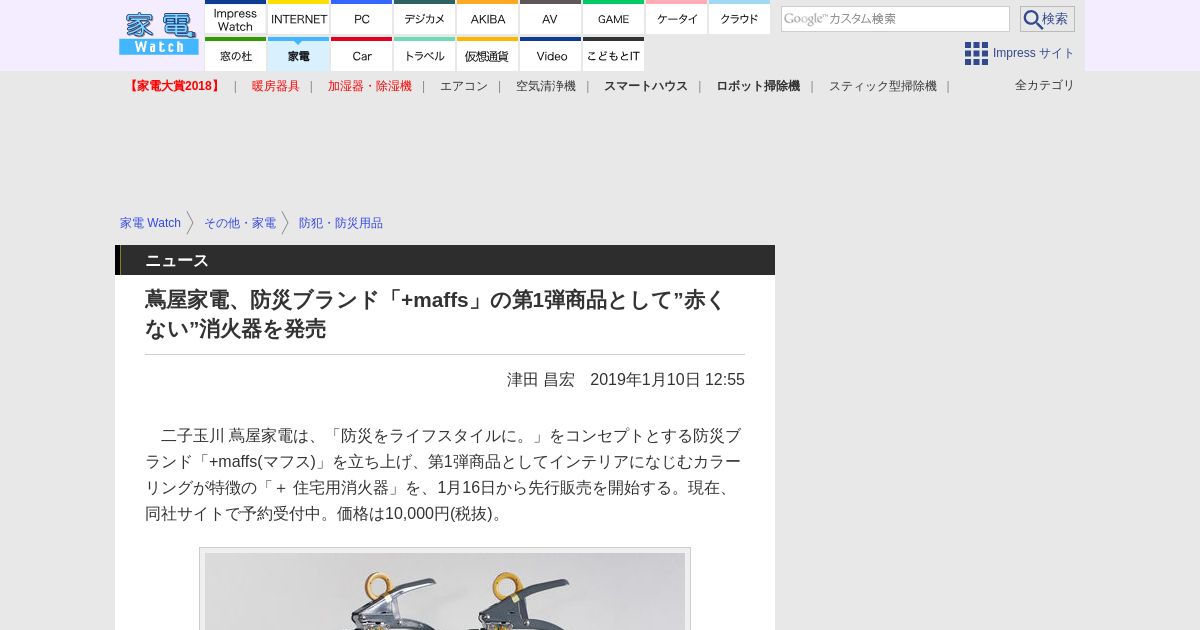Open the Car Watch tab
This screenshot has width=1200, height=630.
point(362,55)
